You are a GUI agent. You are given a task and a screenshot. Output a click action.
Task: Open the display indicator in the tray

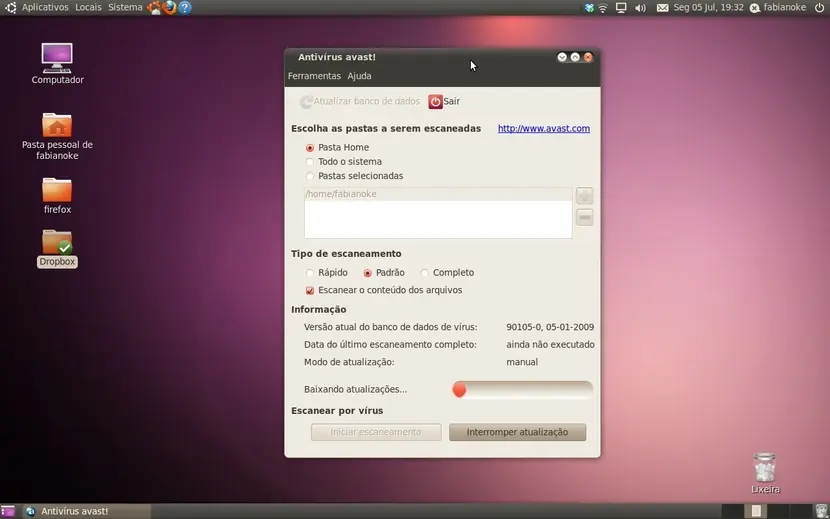(x=621, y=7)
